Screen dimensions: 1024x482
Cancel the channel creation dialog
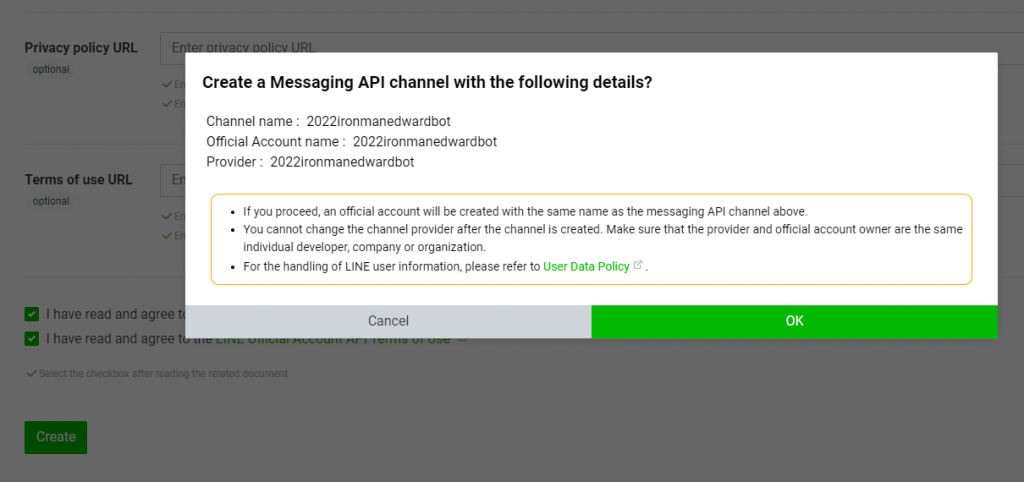tap(388, 321)
